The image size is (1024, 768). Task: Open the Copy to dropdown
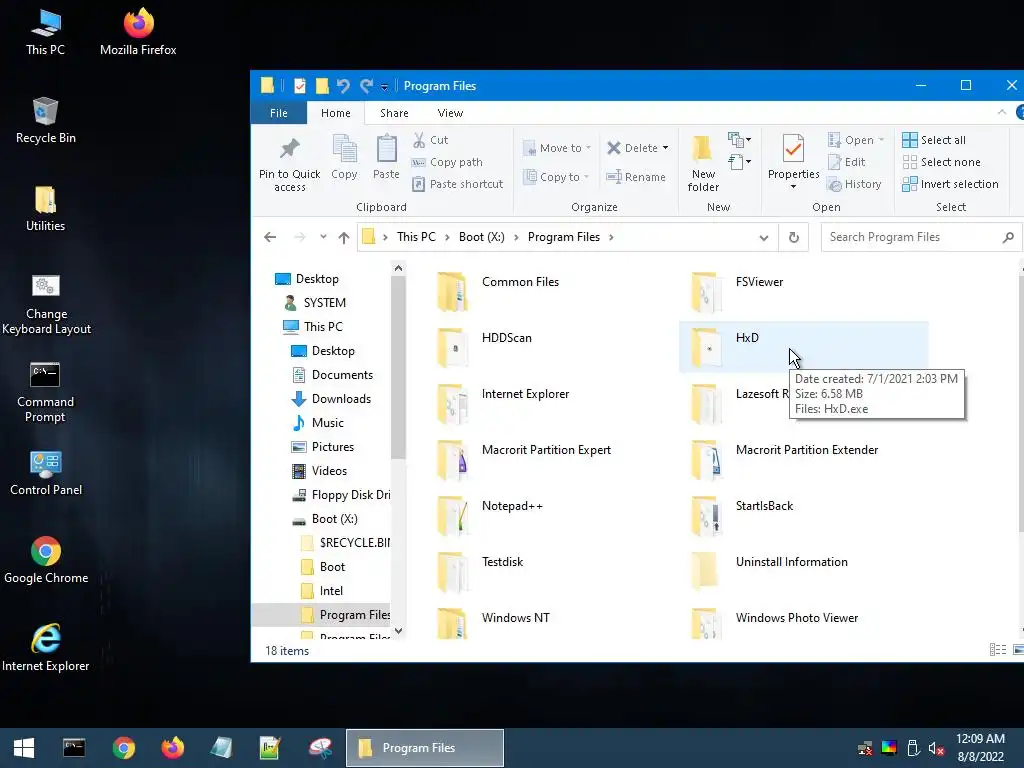pyautogui.click(x=556, y=177)
